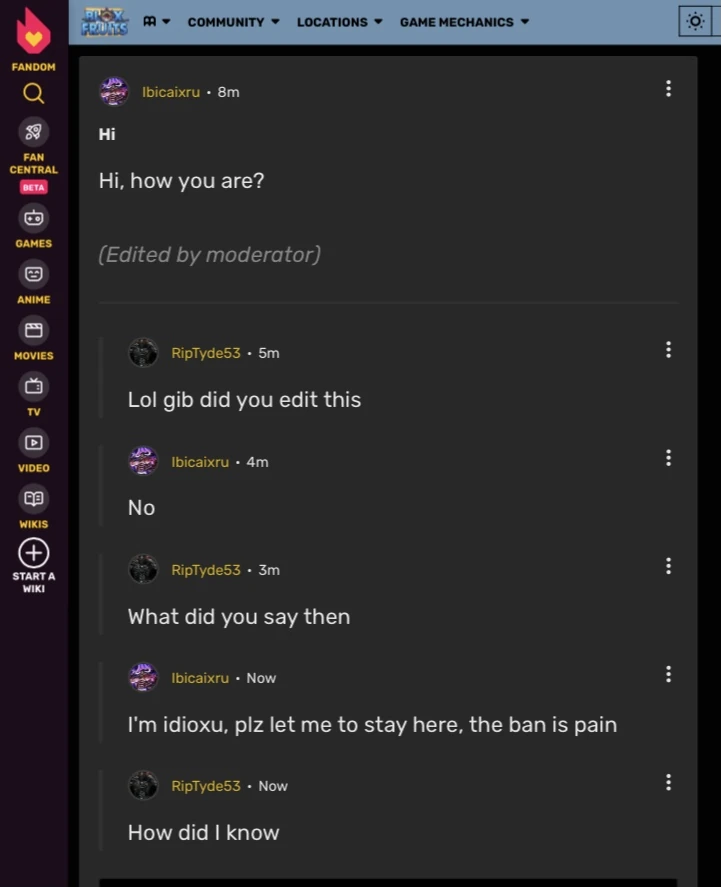Open Fan Central rocket icon
The image size is (721, 887).
coord(33,132)
